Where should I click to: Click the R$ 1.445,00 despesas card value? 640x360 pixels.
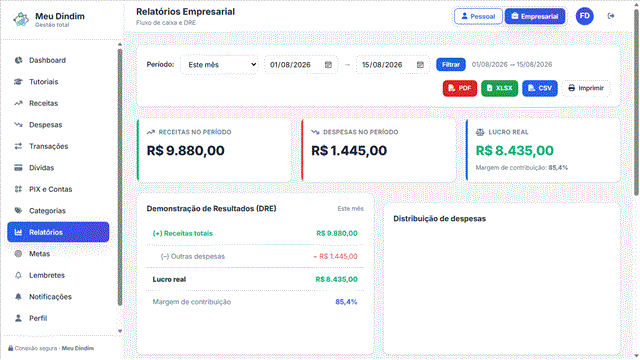tap(349, 151)
